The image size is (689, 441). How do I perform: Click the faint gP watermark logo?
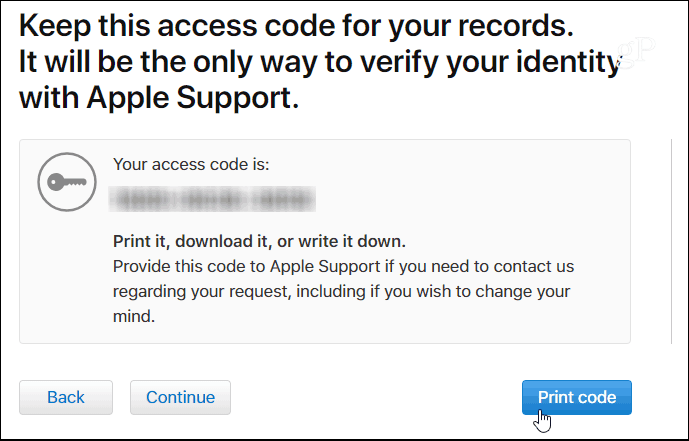coord(636,52)
